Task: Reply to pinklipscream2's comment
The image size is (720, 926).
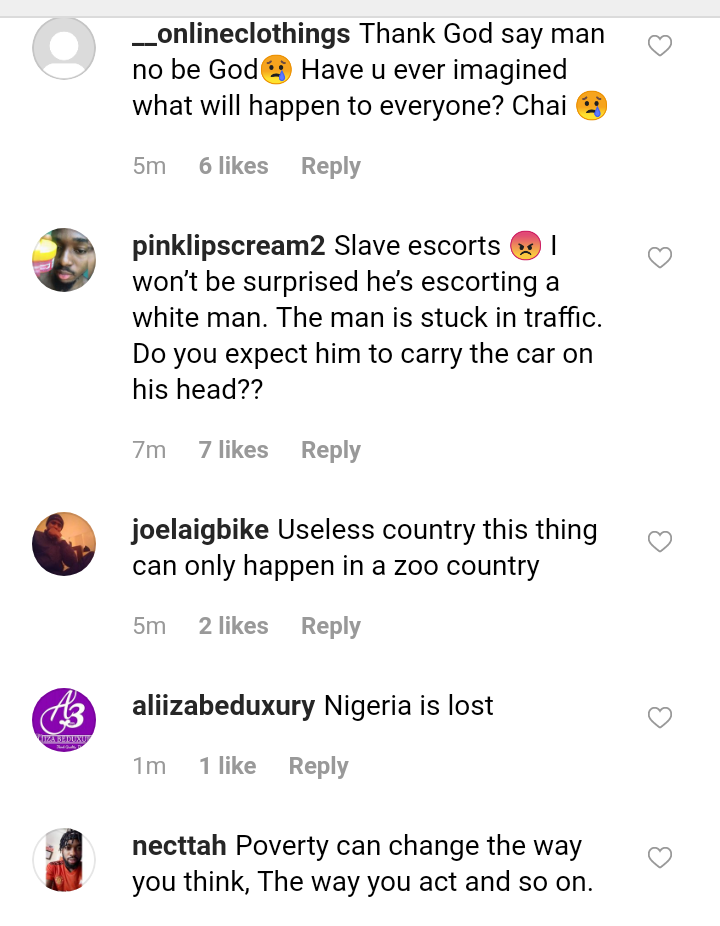Action: [330, 450]
